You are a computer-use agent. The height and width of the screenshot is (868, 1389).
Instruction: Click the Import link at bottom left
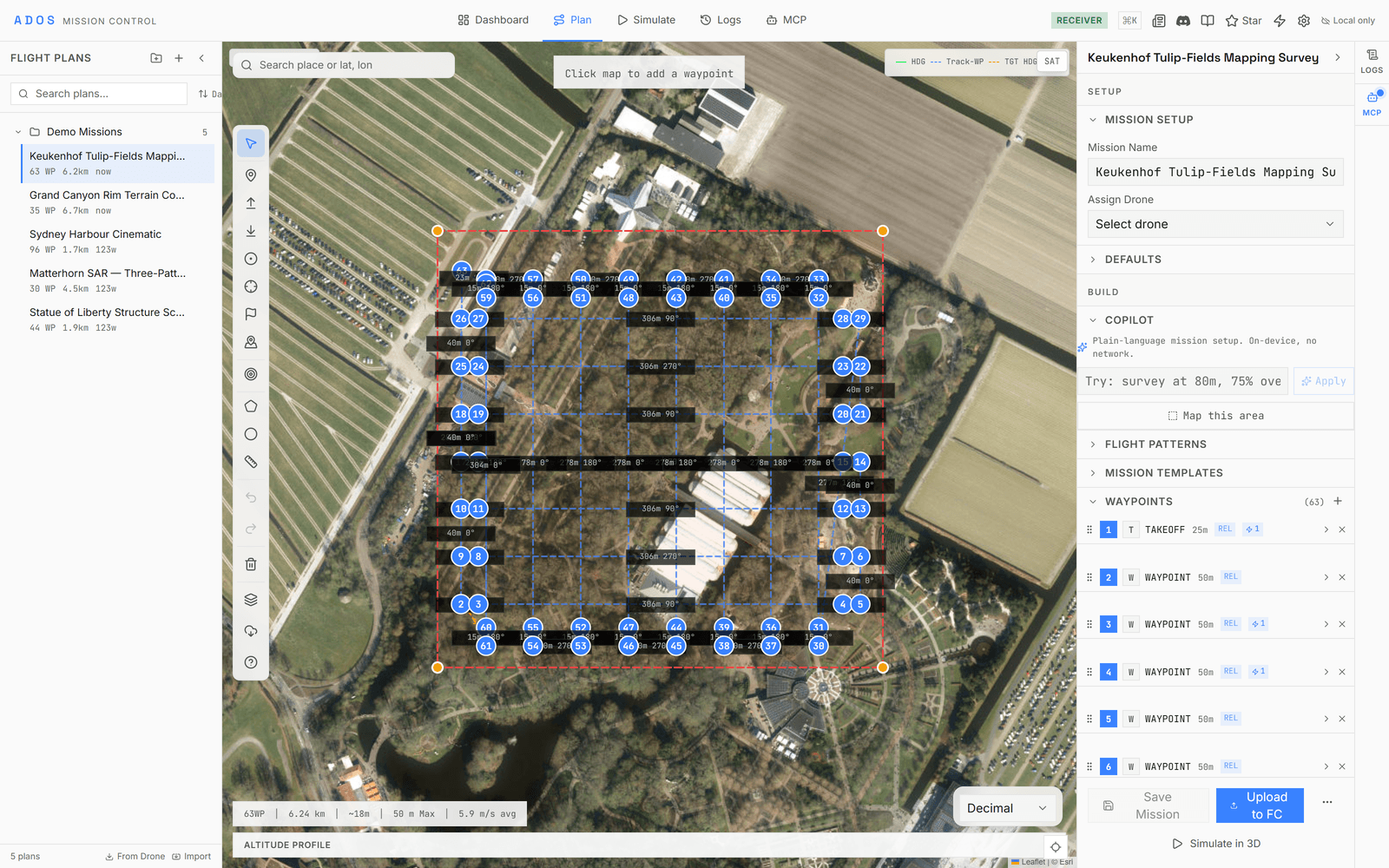click(191, 857)
